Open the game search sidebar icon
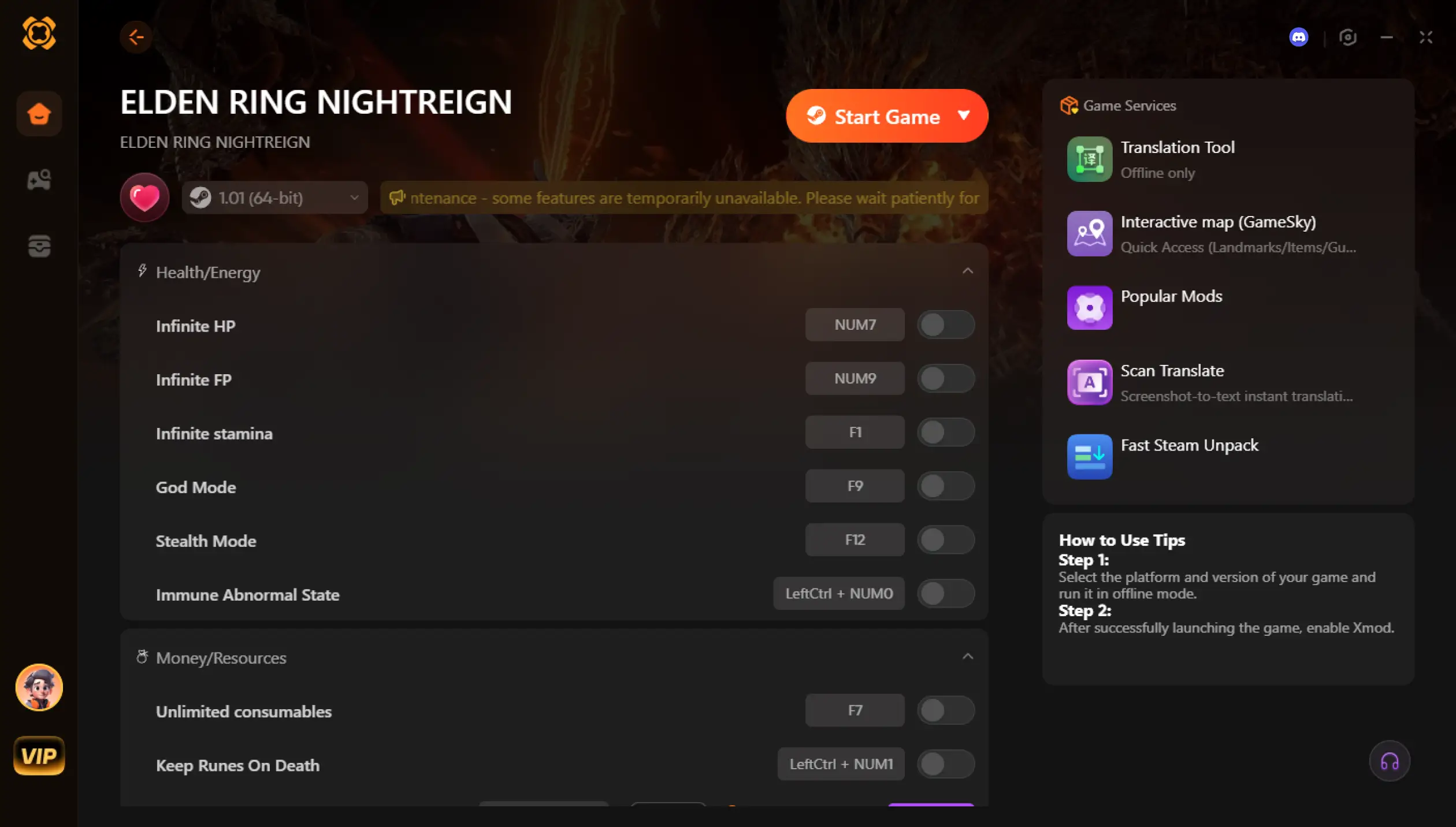 pyautogui.click(x=39, y=180)
